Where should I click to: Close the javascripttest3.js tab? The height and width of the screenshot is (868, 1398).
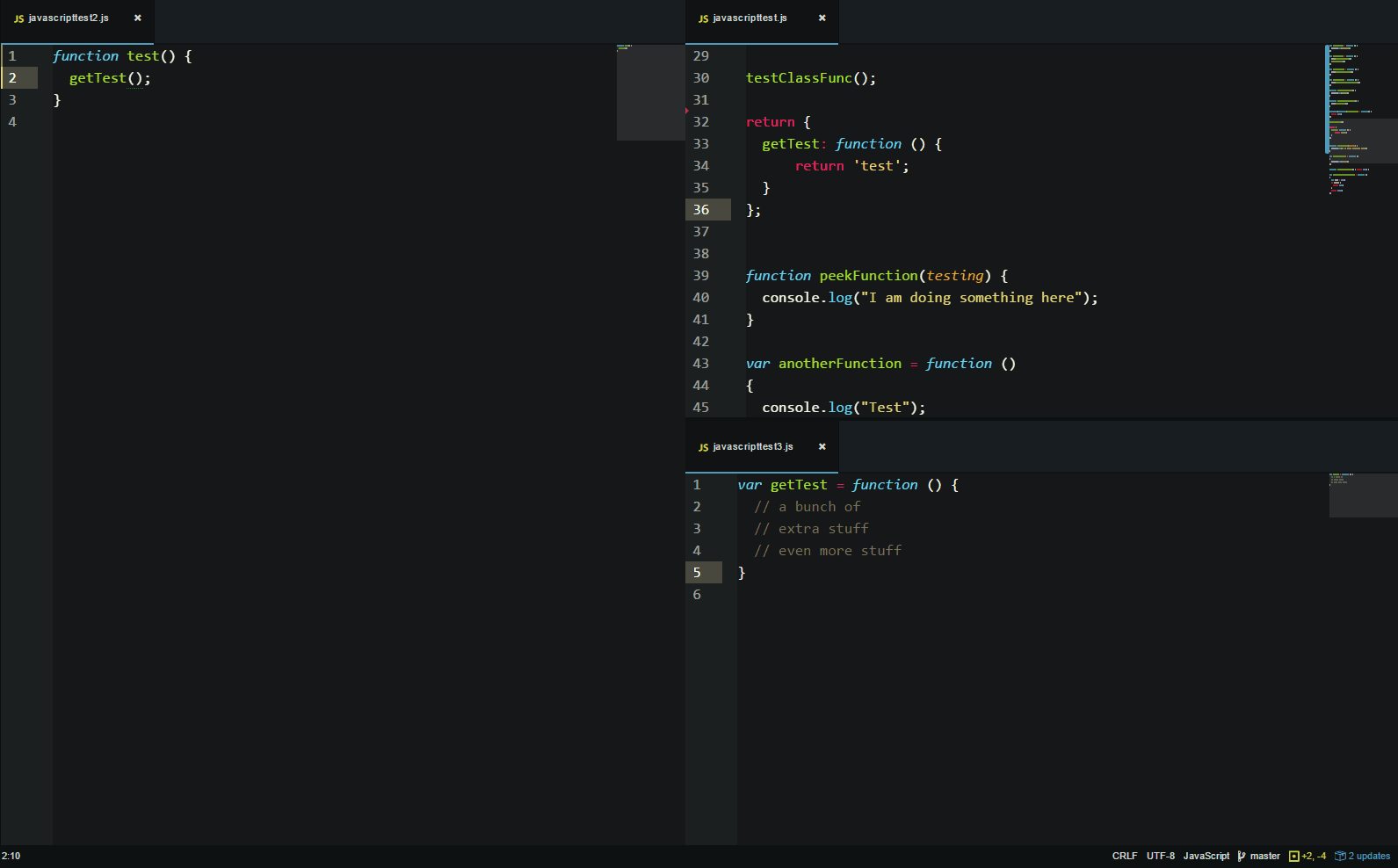point(822,446)
